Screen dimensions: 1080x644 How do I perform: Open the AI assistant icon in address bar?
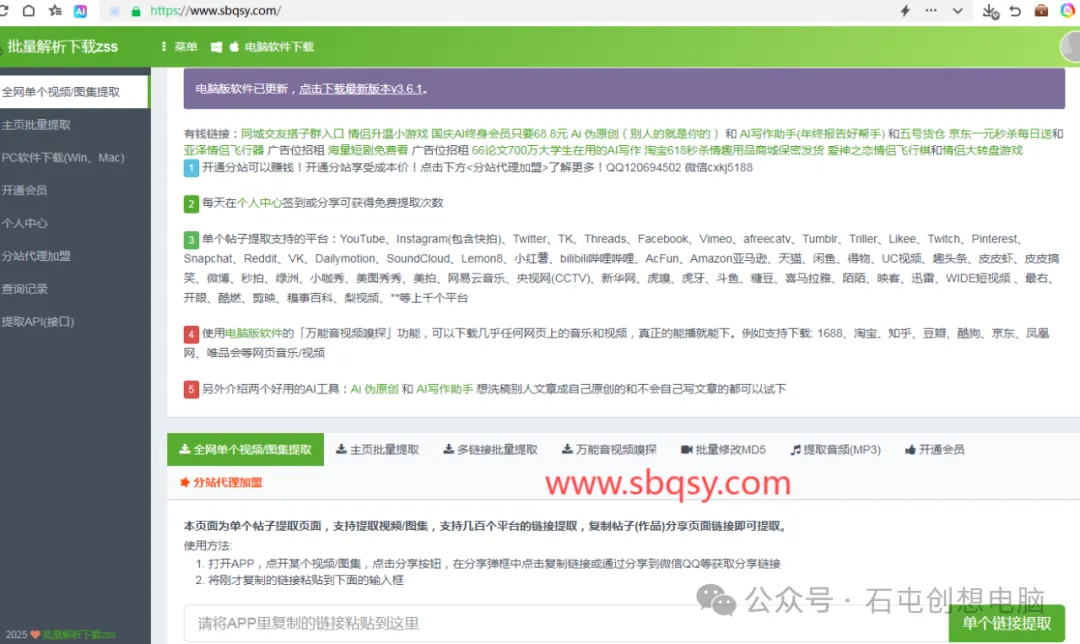tap(81, 11)
